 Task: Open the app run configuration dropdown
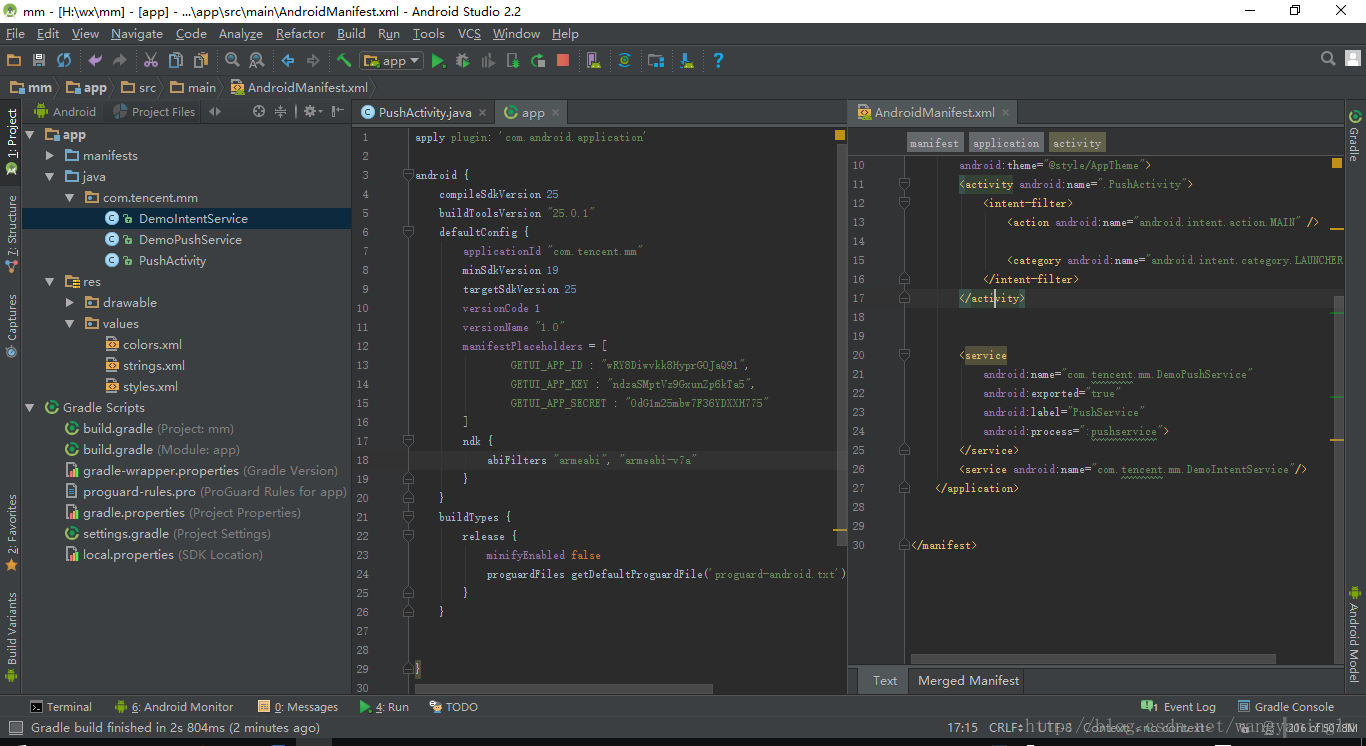(392, 60)
